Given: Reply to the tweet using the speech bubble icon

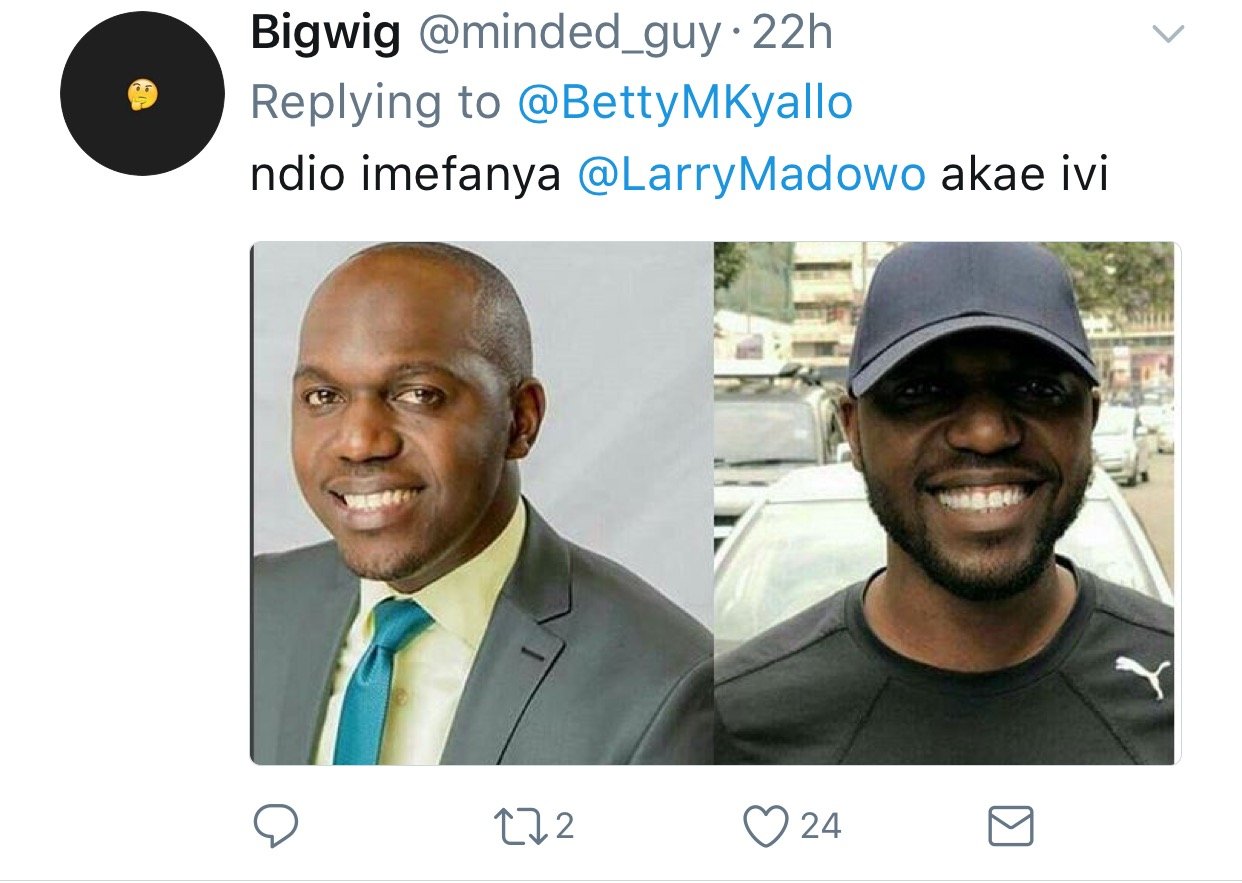Looking at the screenshot, I should tap(275, 827).
